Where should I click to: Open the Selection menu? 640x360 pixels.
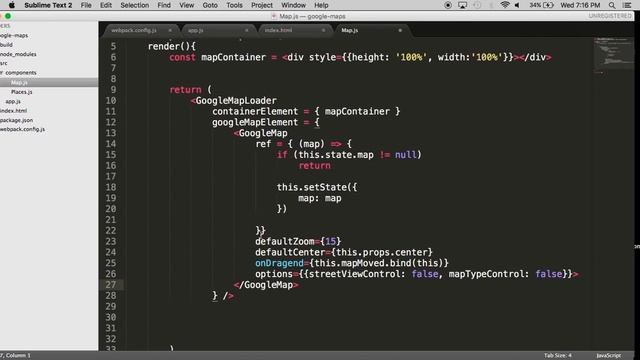pyautogui.click(x=134, y=5)
